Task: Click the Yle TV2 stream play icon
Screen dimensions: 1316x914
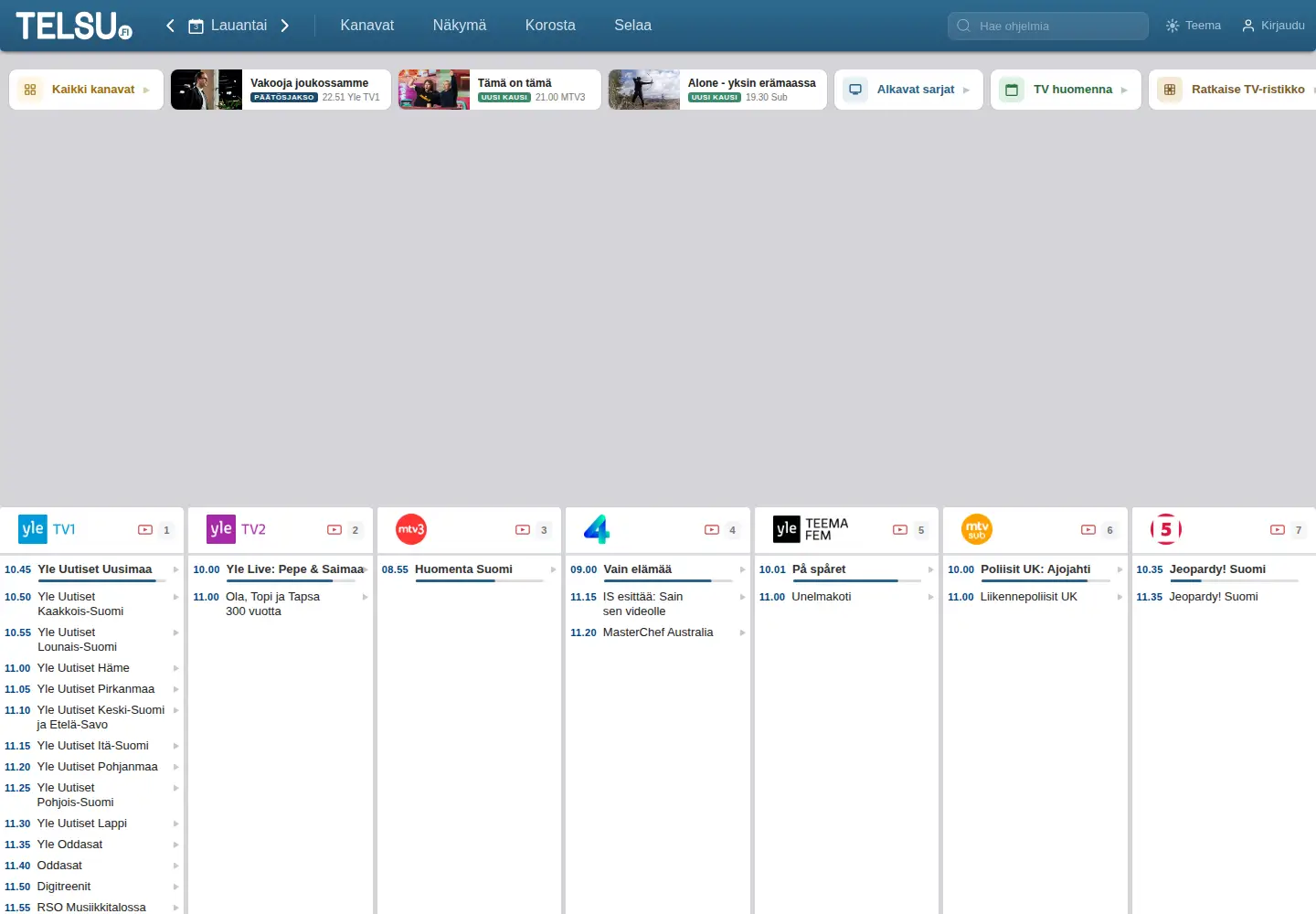Action: click(334, 530)
